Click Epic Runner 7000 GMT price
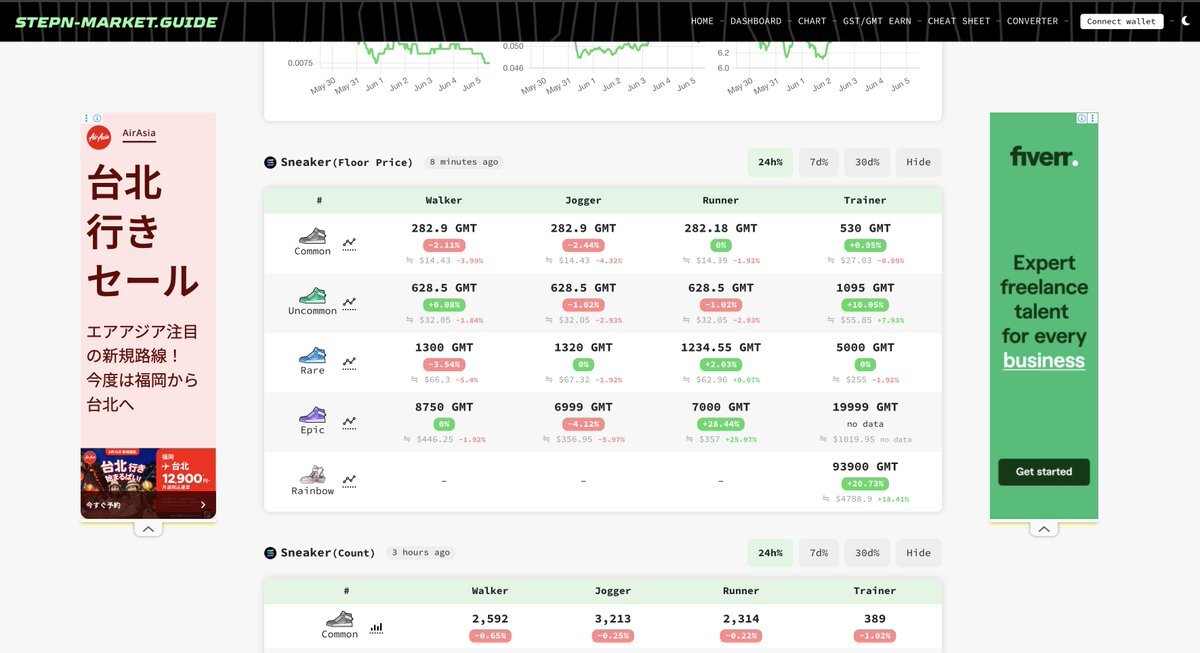This screenshot has height=653, width=1200. tap(720, 407)
